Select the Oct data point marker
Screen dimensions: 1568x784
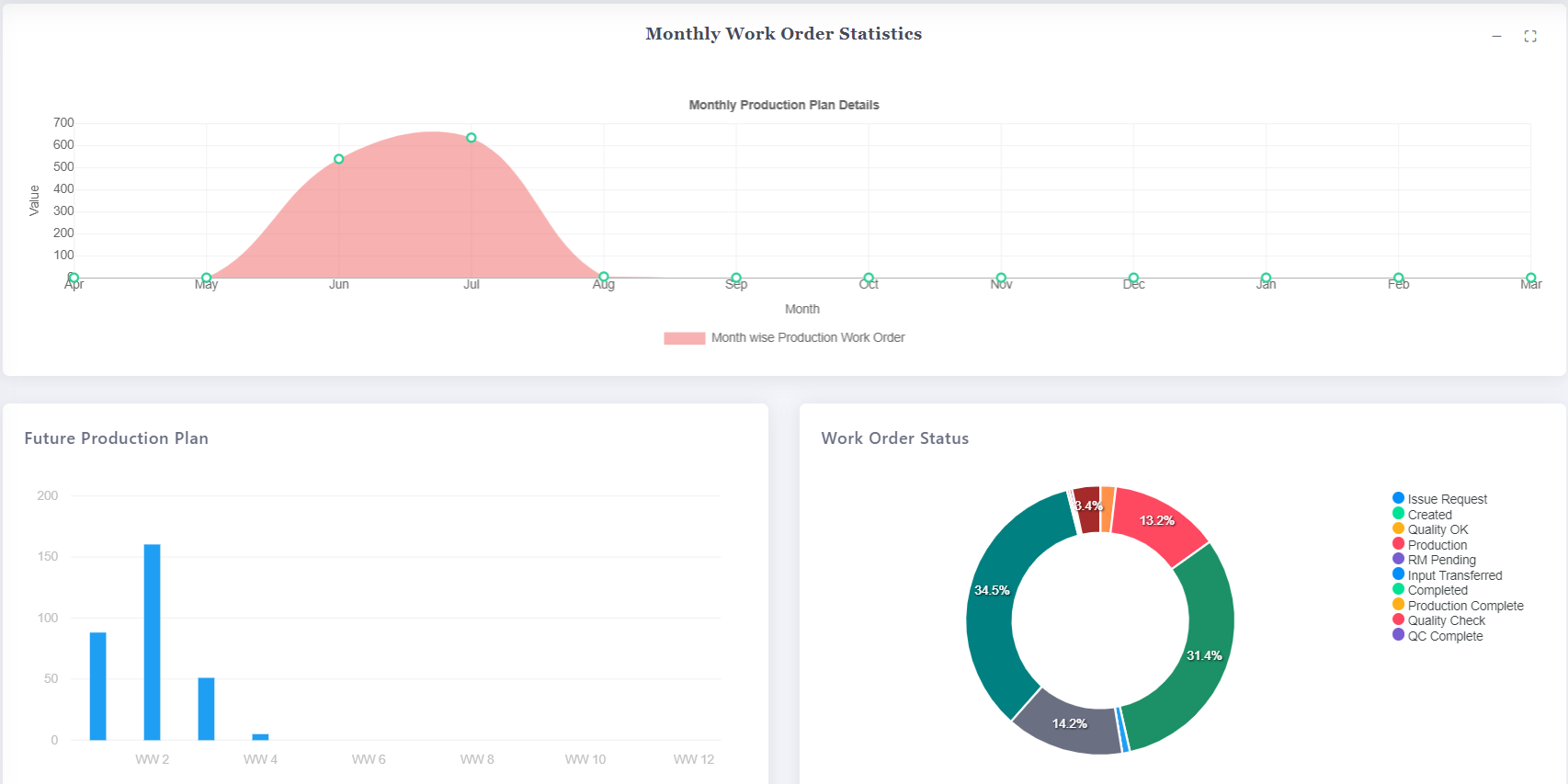coord(869,278)
